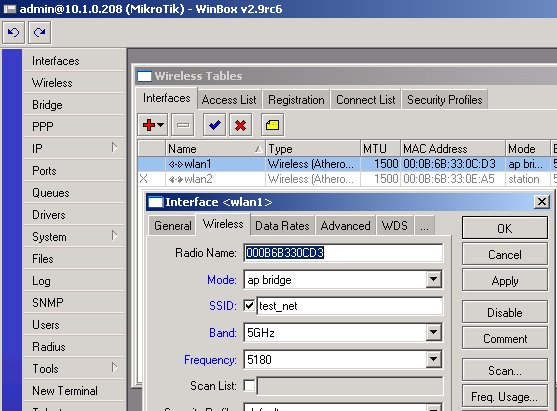Expand the Tools submenu arrow
The image size is (557, 411).
(114, 367)
